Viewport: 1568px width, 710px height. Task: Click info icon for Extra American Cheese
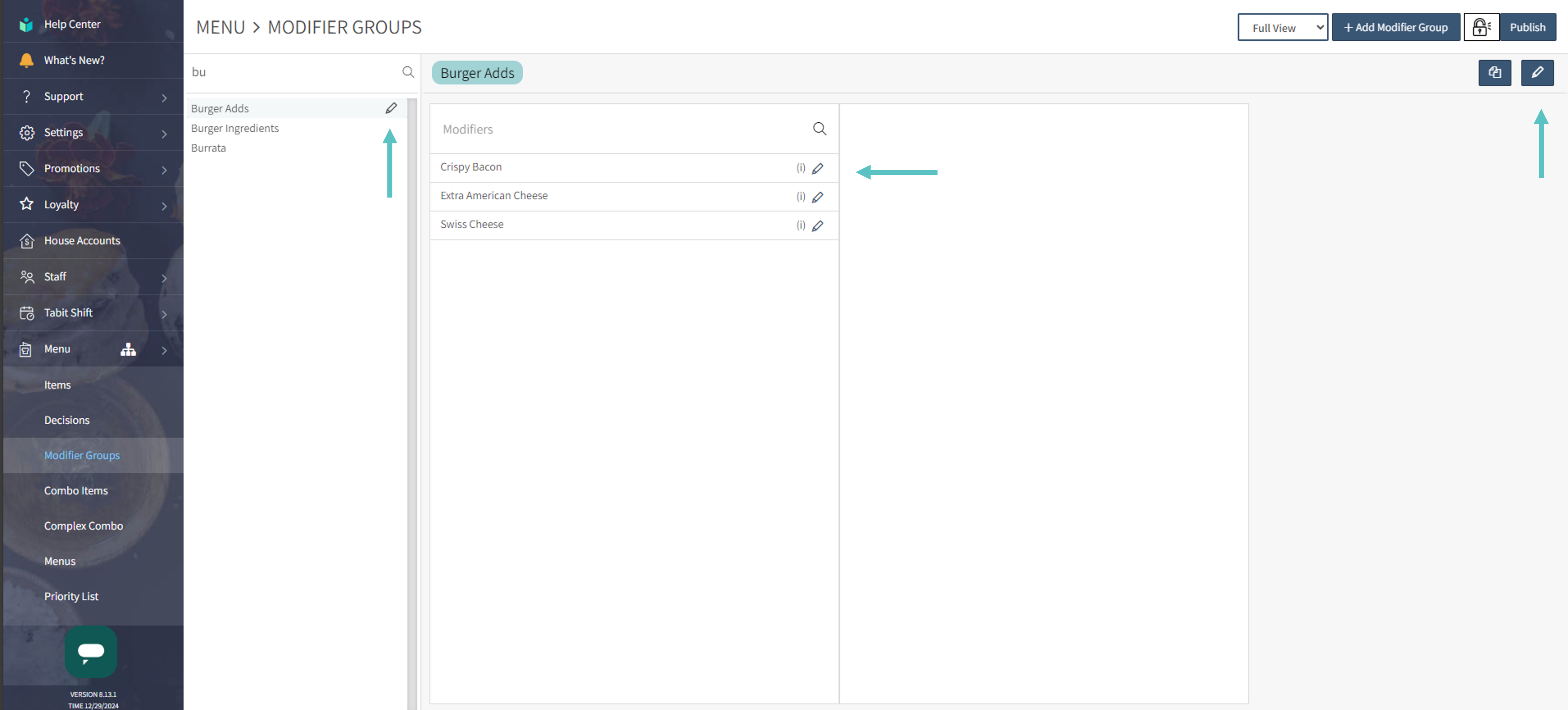800,197
